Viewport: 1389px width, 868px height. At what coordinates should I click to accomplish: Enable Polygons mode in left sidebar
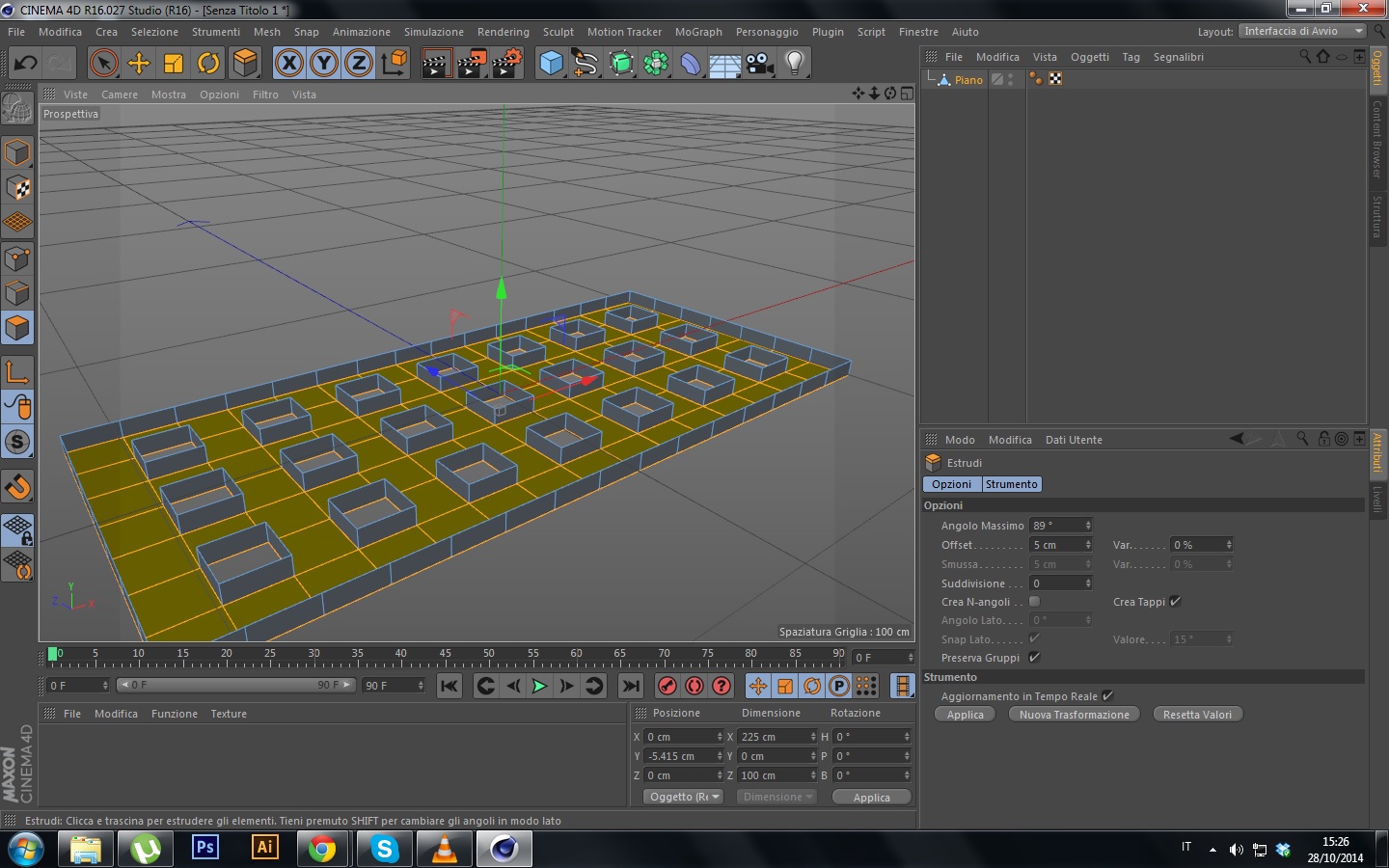[17, 328]
